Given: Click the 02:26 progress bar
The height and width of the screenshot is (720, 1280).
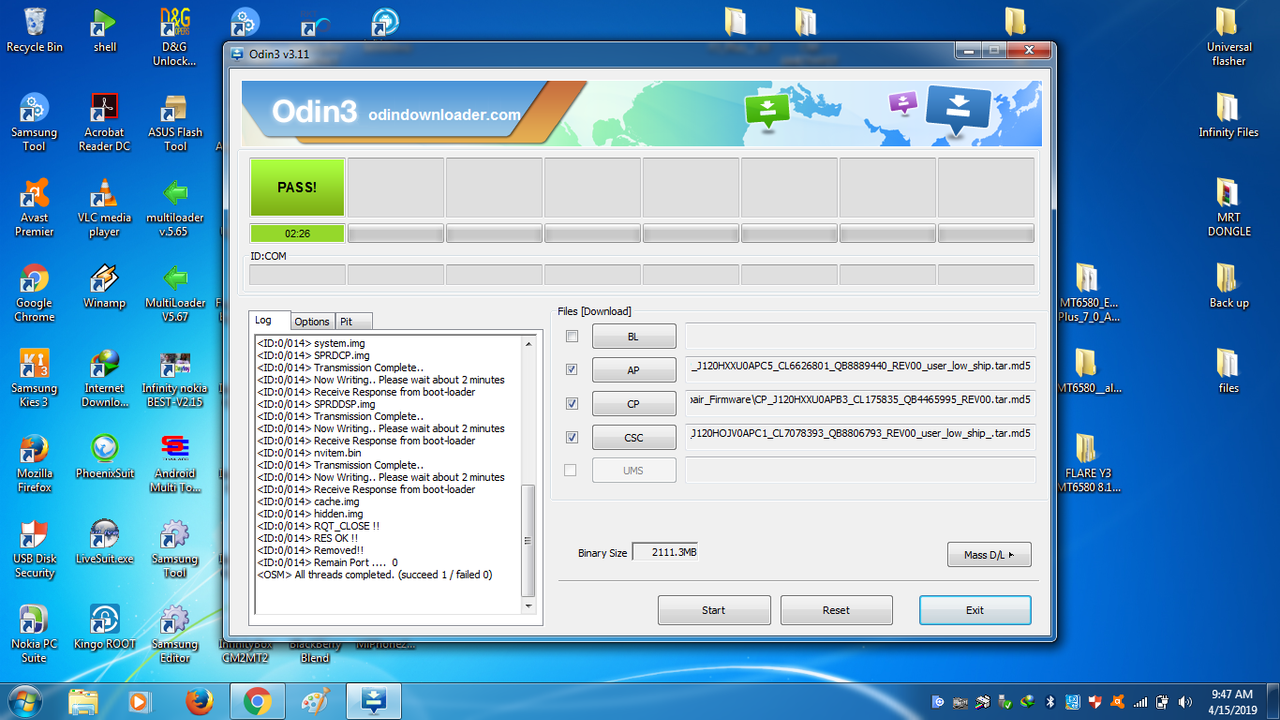Looking at the screenshot, I should tap(297, 233).
